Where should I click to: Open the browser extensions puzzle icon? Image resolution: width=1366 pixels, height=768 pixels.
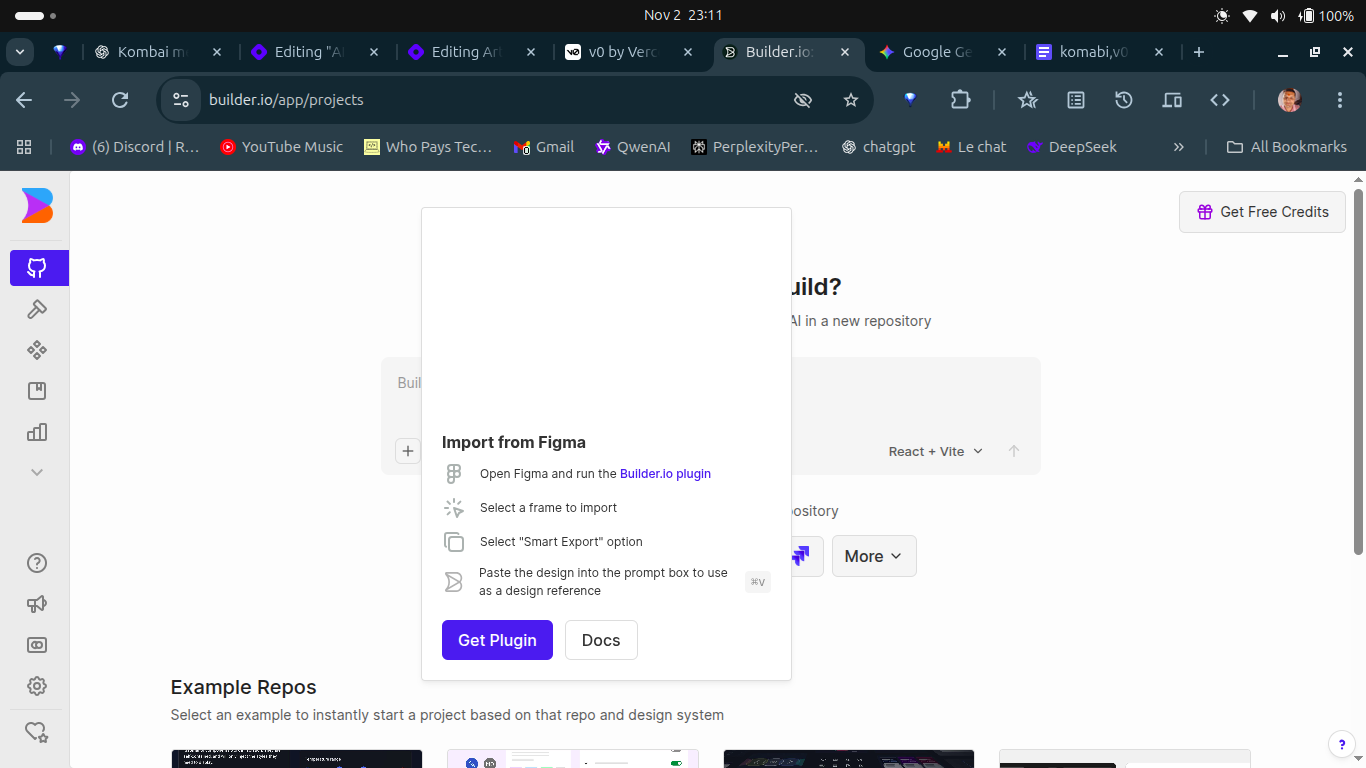[x=960, y=100]
